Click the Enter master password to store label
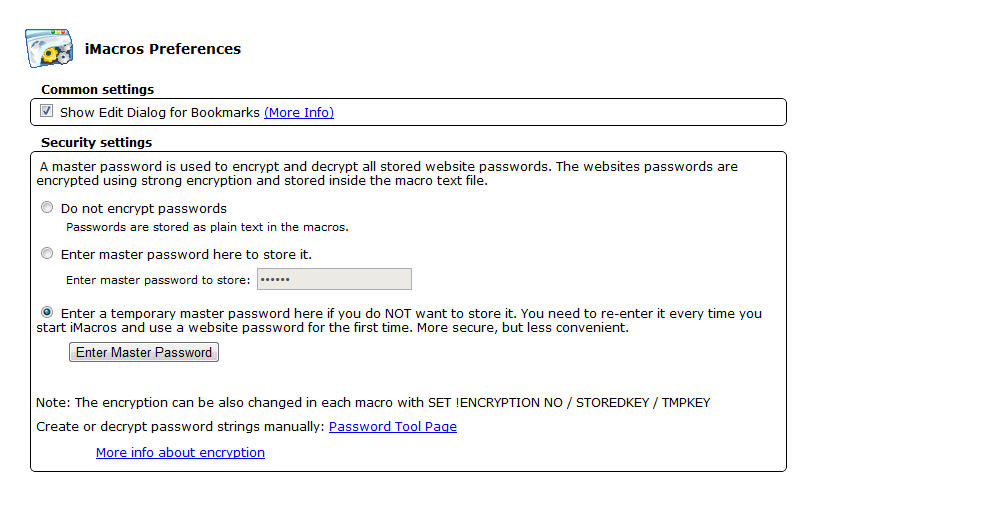Viewport: 986px width, 522px height. (158, 280)
